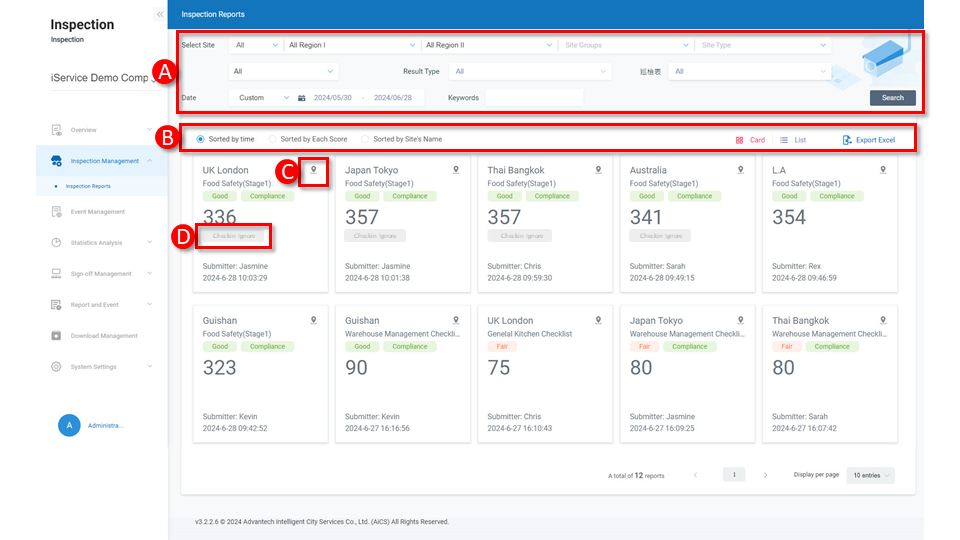Open the All Region I dropdown

pyautogui.click(x=350, y=45)
